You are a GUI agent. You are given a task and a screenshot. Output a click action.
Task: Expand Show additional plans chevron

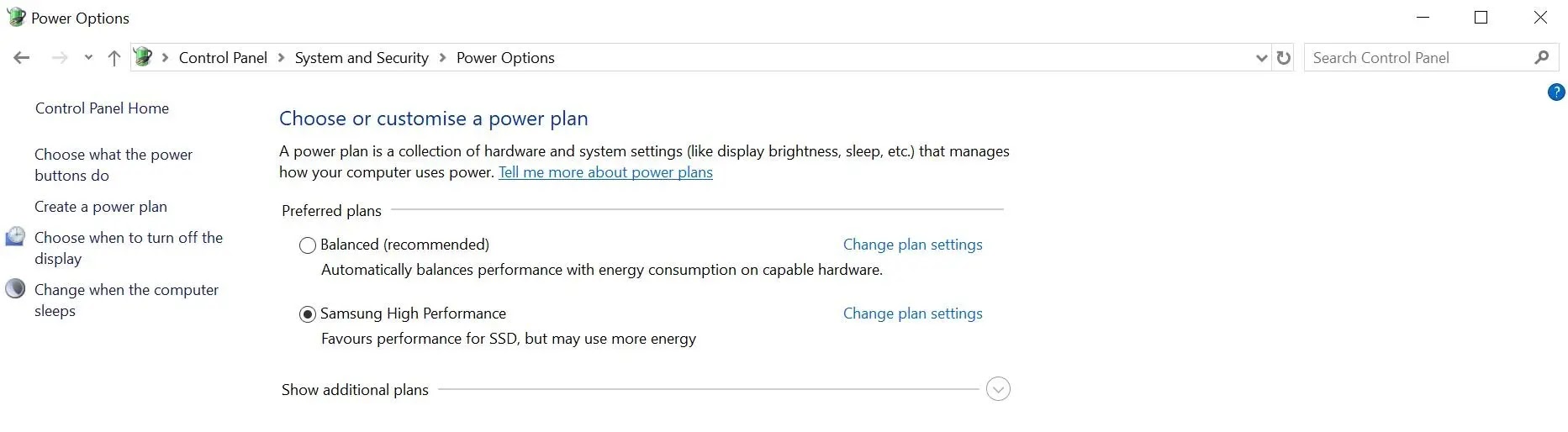[998, 389]
